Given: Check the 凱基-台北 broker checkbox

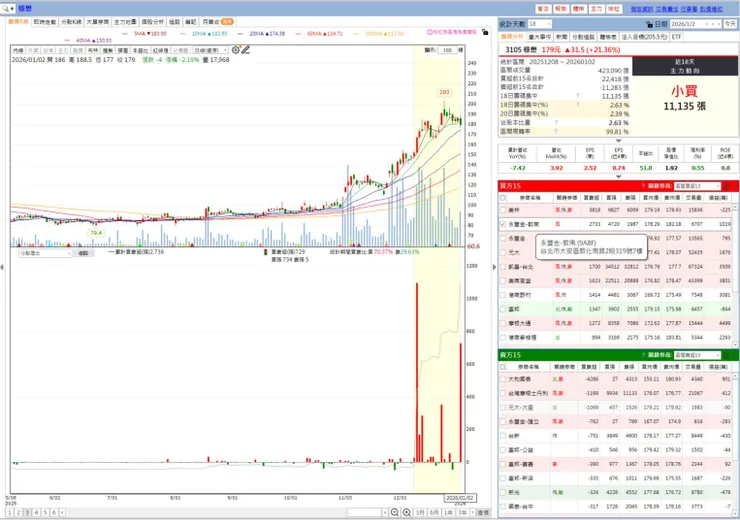Looking at the screenshot, I should pyautogui.click(x=503, y=267).
